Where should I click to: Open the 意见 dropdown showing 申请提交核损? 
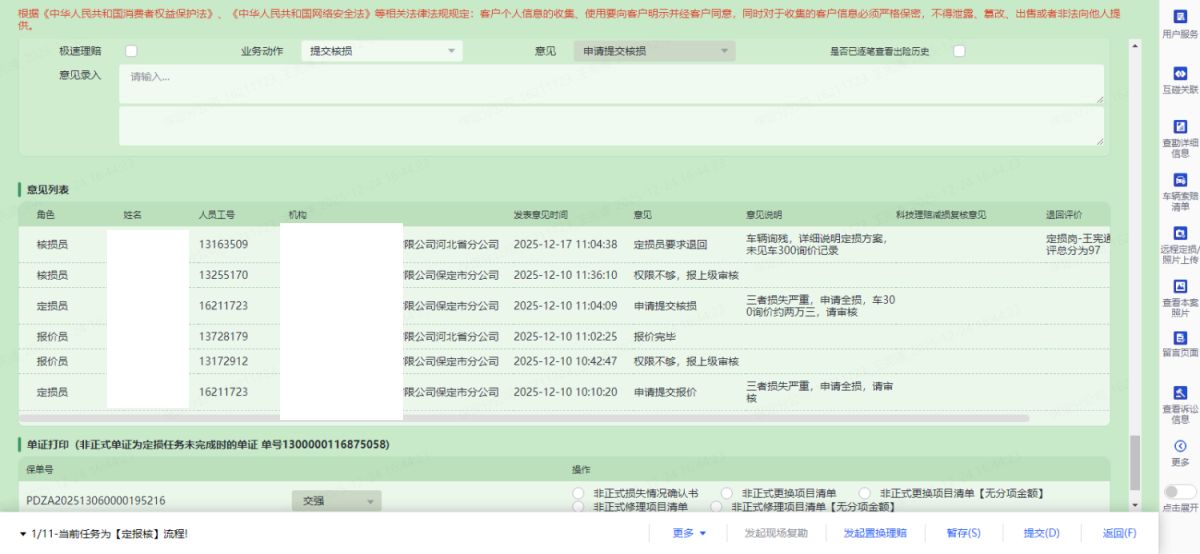pos(655,51)
